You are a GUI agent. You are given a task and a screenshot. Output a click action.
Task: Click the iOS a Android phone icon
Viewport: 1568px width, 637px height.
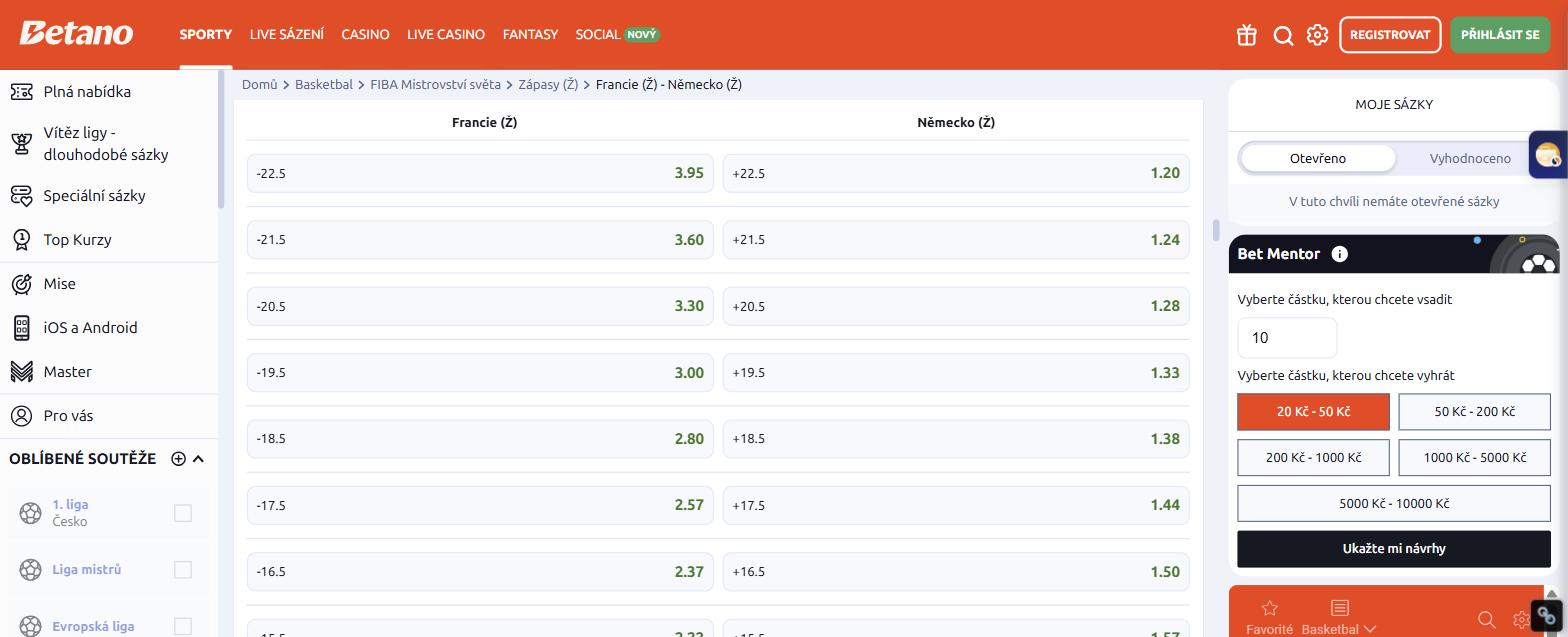click(21, 328)
